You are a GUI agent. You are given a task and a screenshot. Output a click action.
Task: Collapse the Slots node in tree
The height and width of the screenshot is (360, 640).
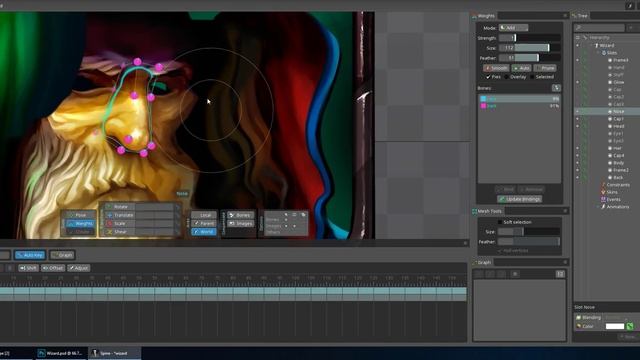(599, 53)
